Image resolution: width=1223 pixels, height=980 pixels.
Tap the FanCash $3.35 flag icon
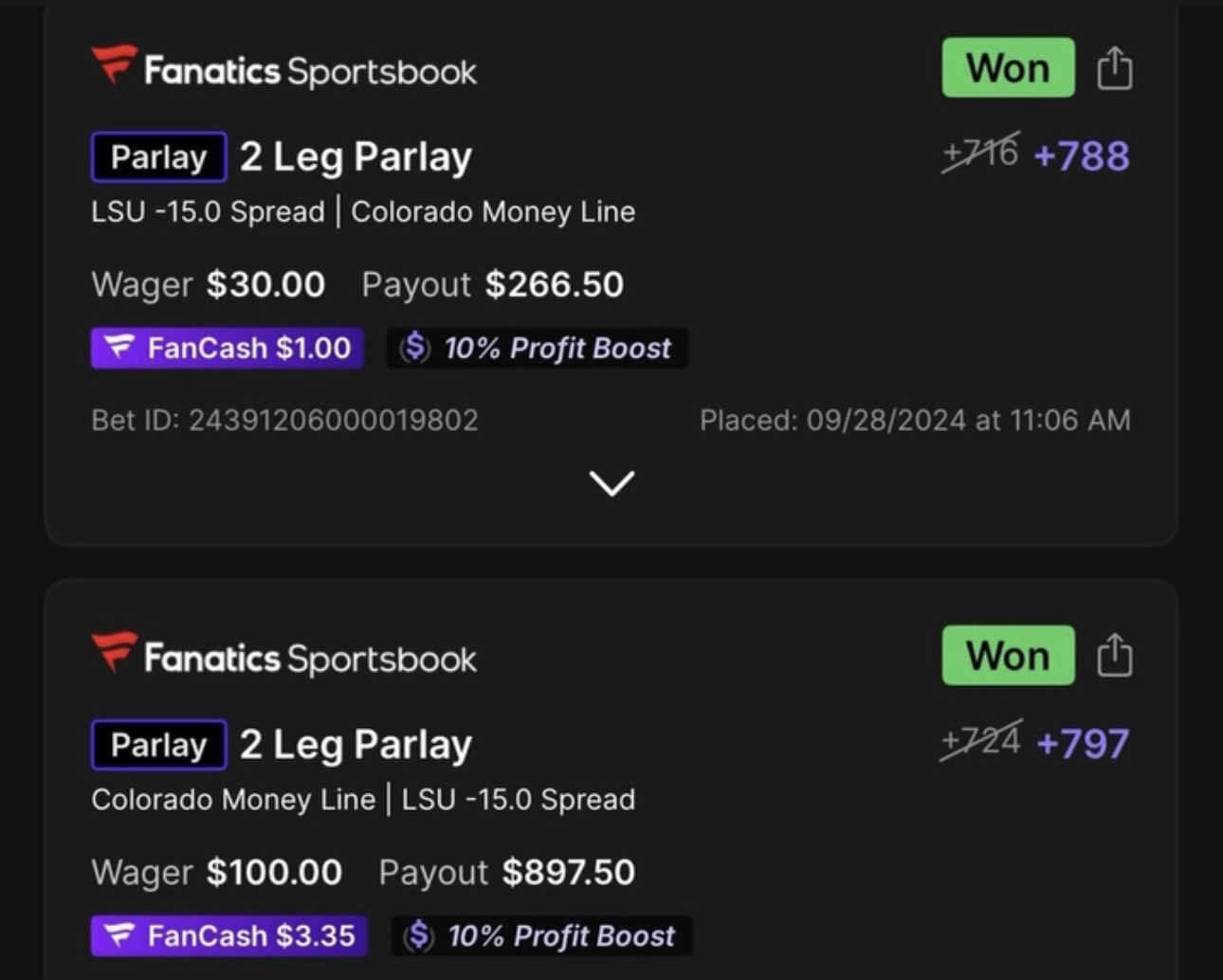119,935
